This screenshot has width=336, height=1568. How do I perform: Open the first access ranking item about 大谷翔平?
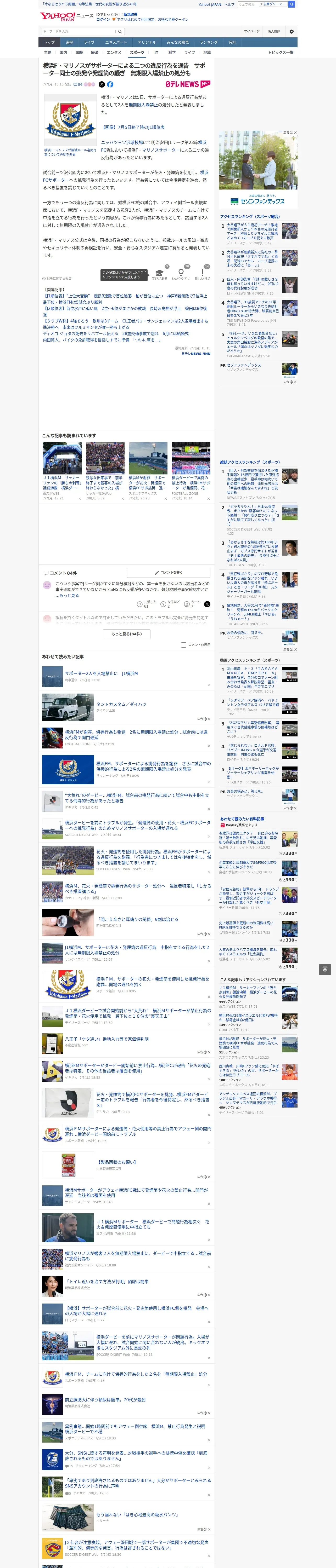click(x=259, y=234)
